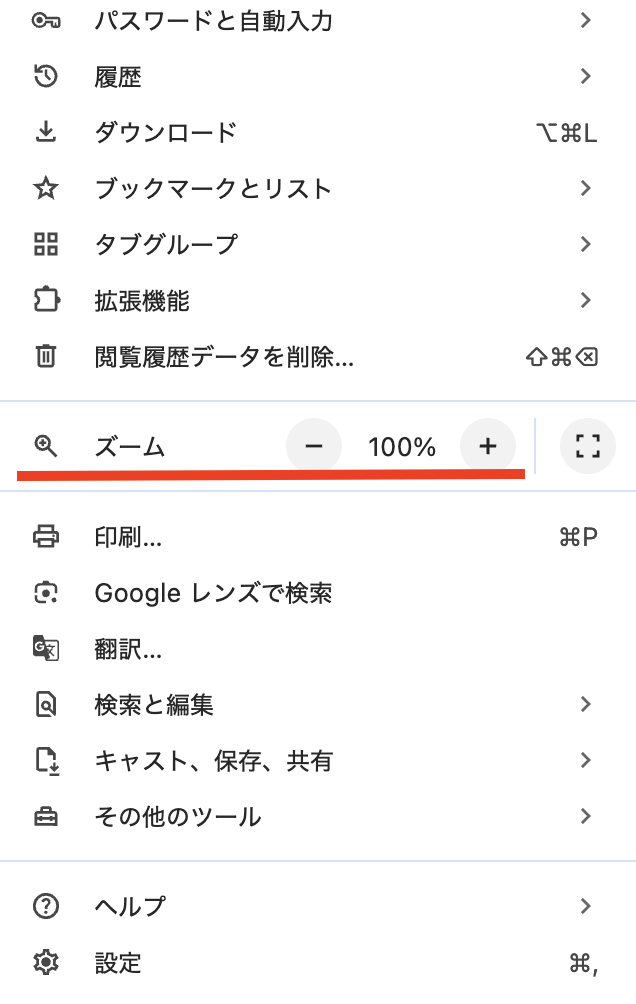This screenshot has width=636, height=1004.
Task: Select the キャスト、保存、共有 entry
Action: click(318, 760)
